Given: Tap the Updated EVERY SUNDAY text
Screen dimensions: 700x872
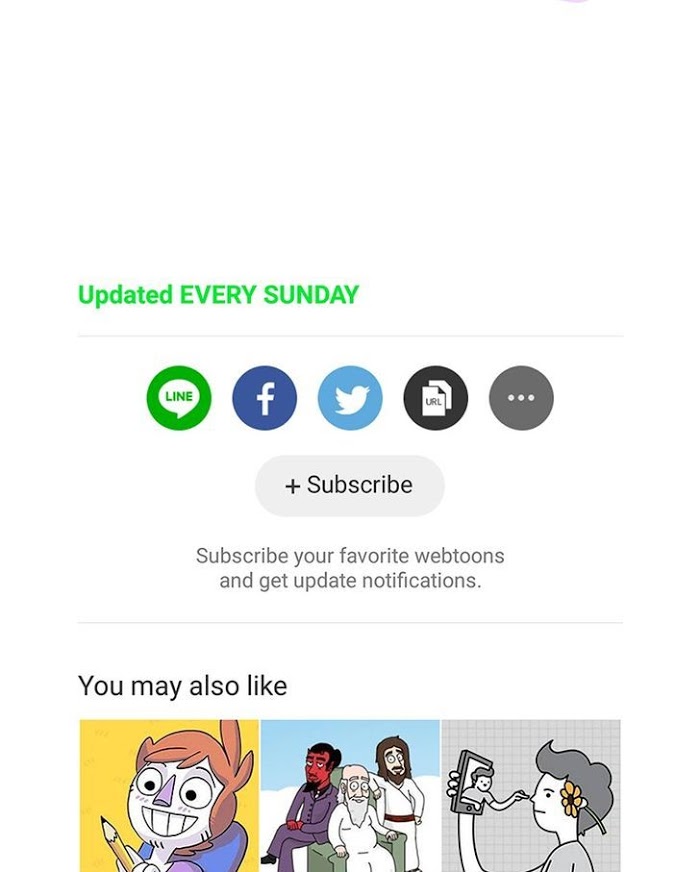Looking at the screenshot, I should tap(219, 295).
